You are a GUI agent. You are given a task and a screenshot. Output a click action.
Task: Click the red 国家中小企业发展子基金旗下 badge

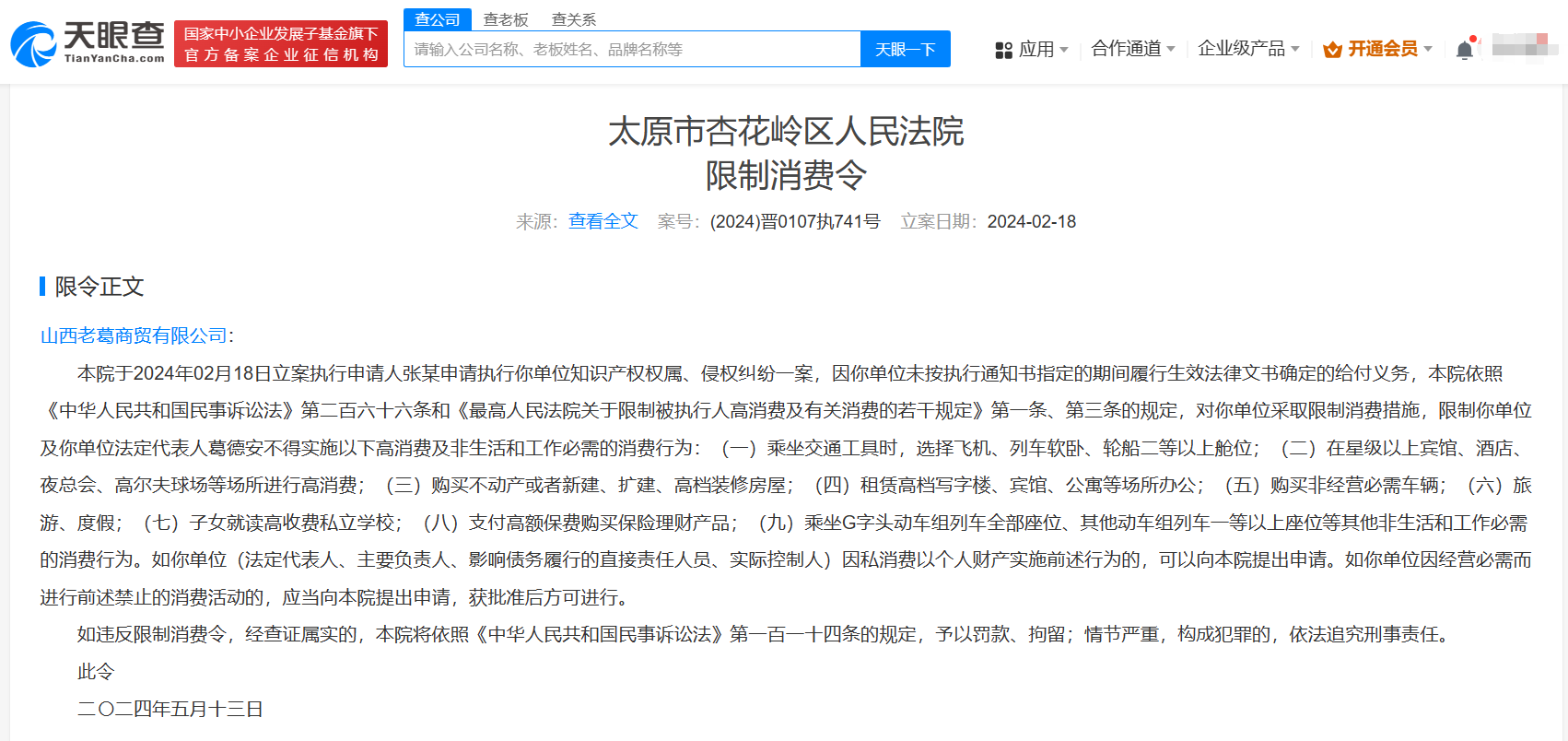pos(281,44)
